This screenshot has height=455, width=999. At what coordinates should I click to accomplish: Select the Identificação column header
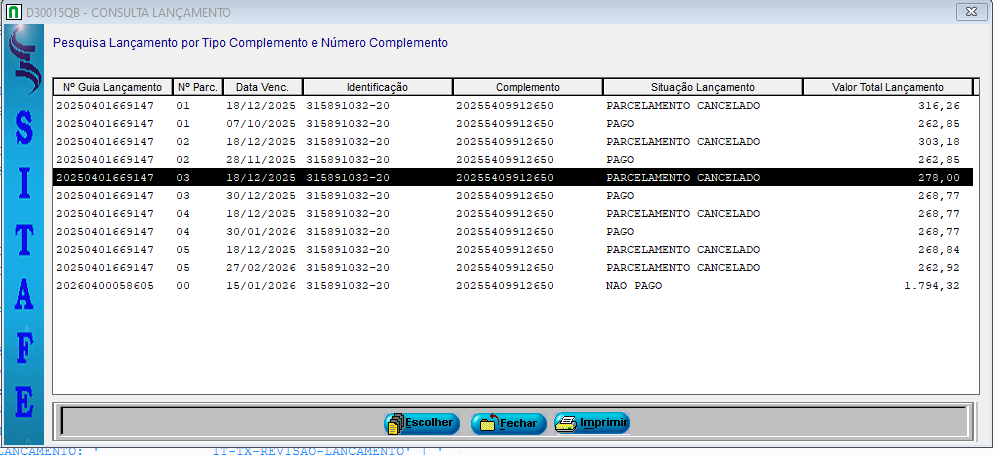pyautogui.click(x=377, y=87)
